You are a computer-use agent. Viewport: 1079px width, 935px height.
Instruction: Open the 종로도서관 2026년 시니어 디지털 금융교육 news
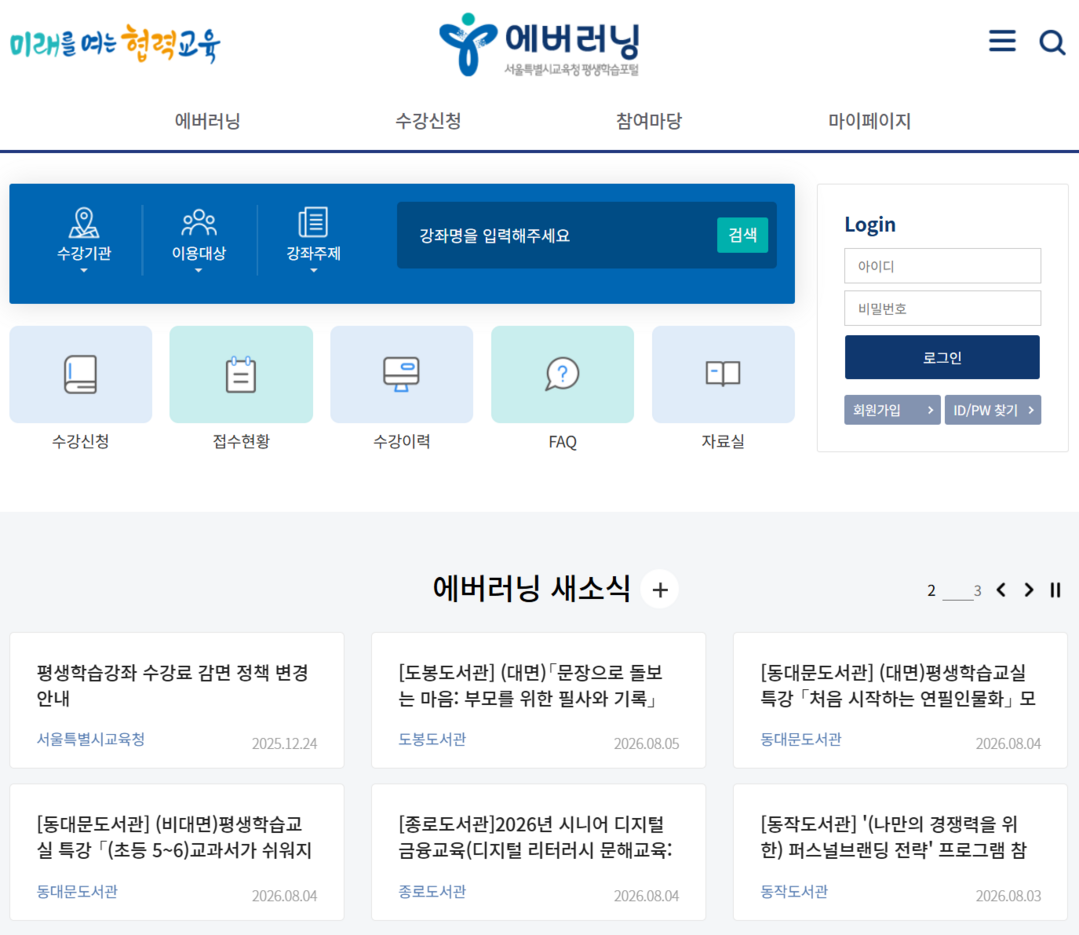[x=535, y=837]
